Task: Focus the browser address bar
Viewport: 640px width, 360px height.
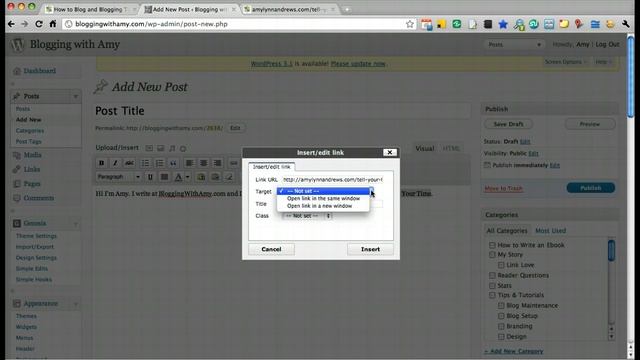Action: coord(240,24)
